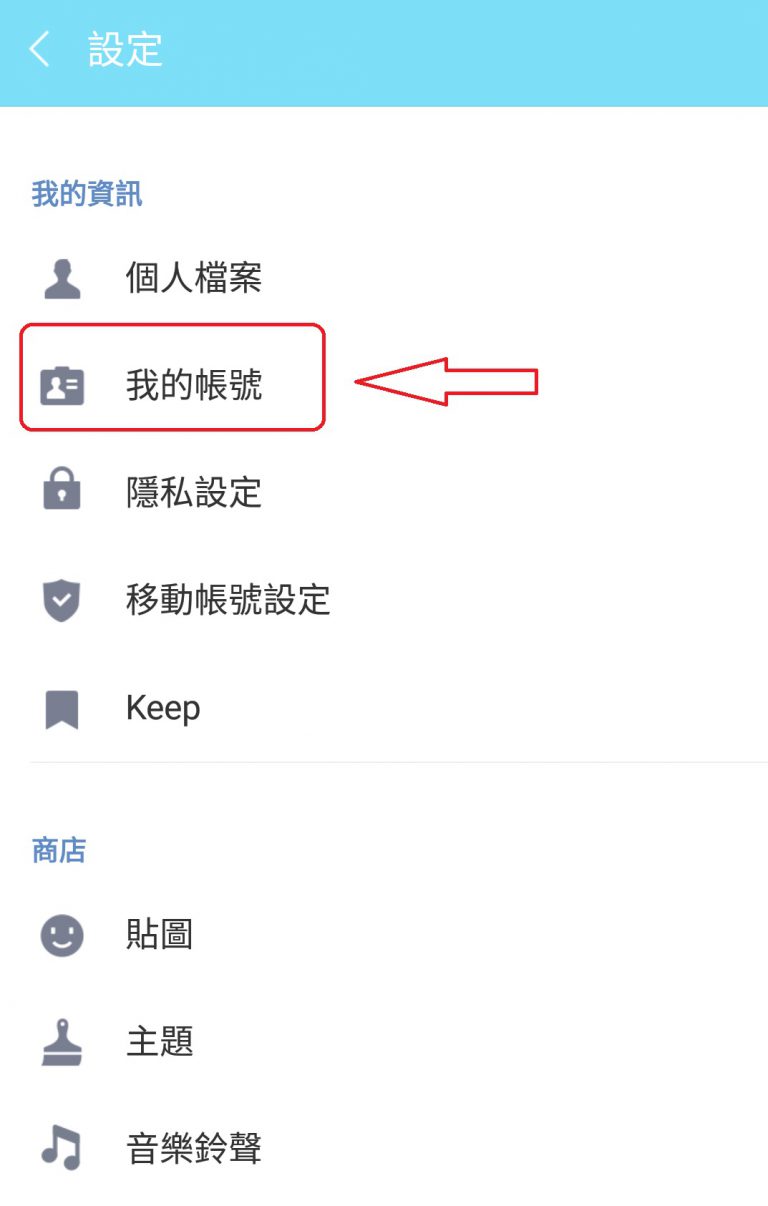The width and height of the screenshot is (768, 1206).
Task: Open 音樂鈴聲 ringtone settings
Action: pos(384,1149)
